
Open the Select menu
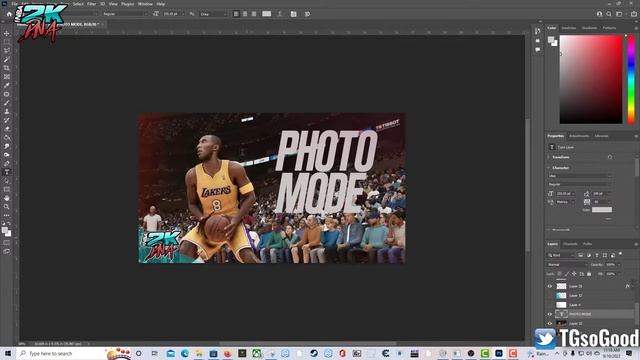[x=78, y=4]
